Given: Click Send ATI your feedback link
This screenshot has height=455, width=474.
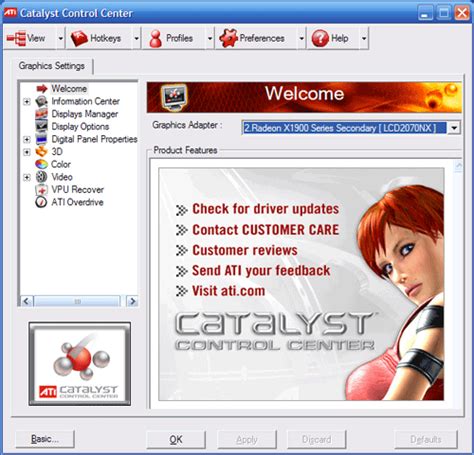Looking at the screenshot, I should point(261,271).
